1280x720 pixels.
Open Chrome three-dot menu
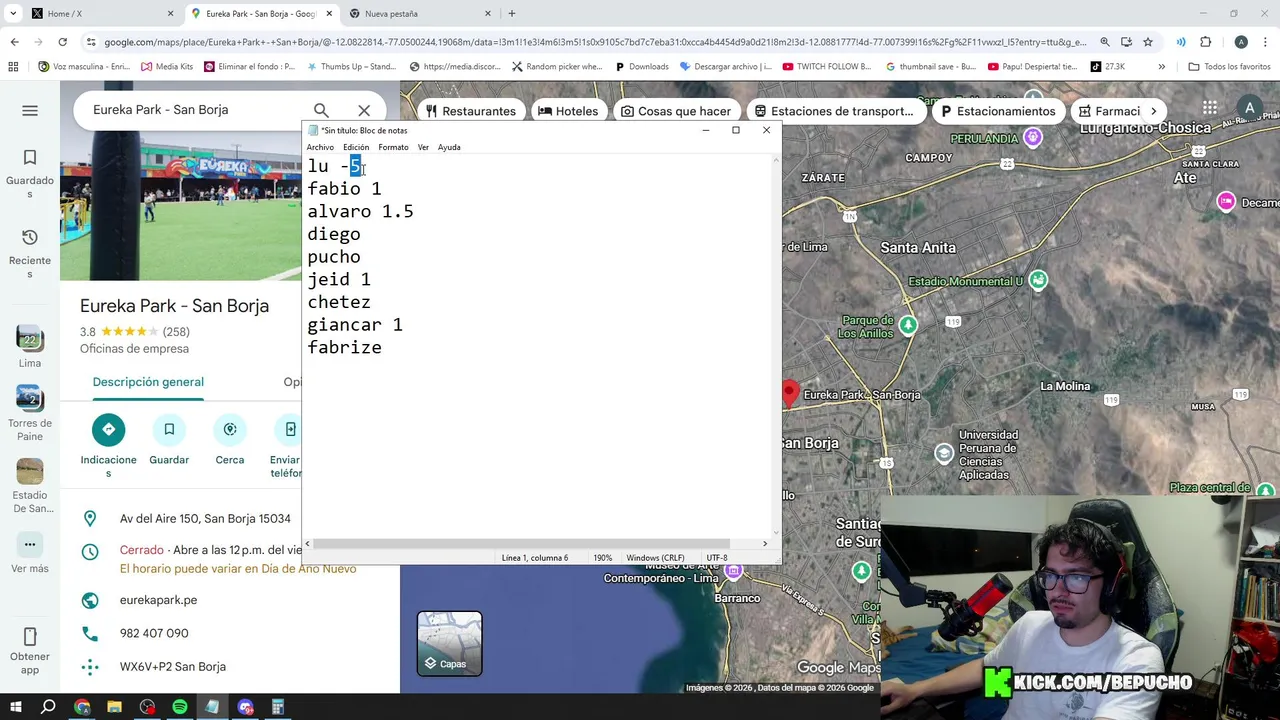tap(1266, 42)
